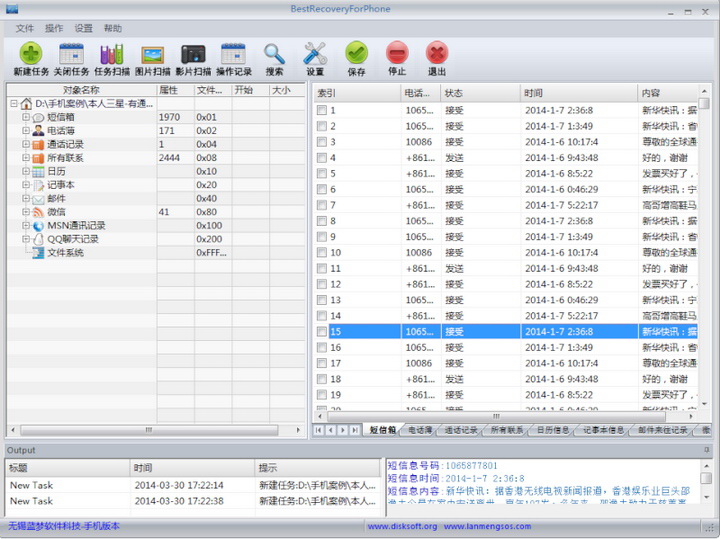Tick checkbox of message row 5
720x539 pixels.
pyautogui.click(x=322, y=174)
